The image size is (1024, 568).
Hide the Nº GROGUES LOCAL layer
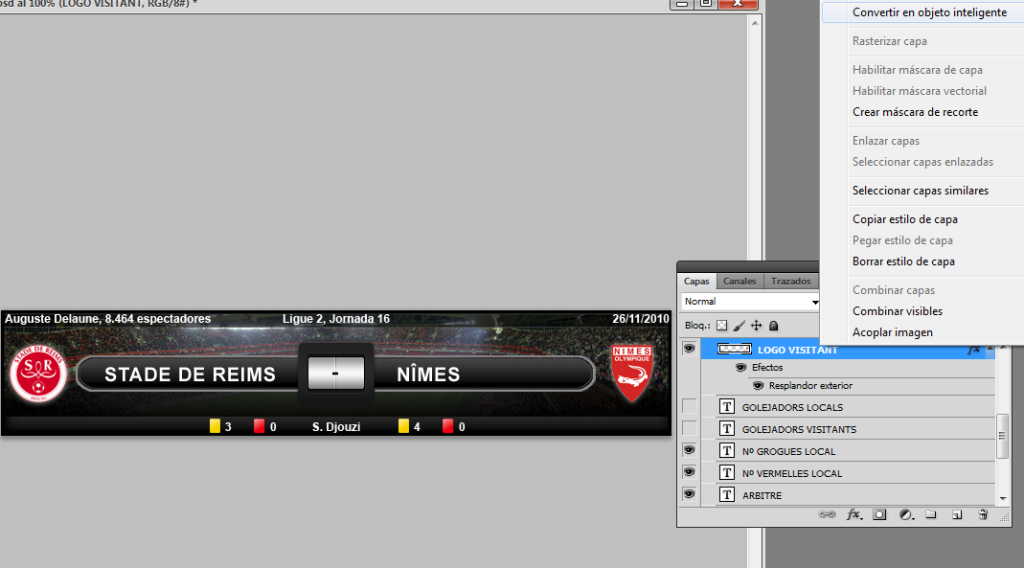[689, 450]
